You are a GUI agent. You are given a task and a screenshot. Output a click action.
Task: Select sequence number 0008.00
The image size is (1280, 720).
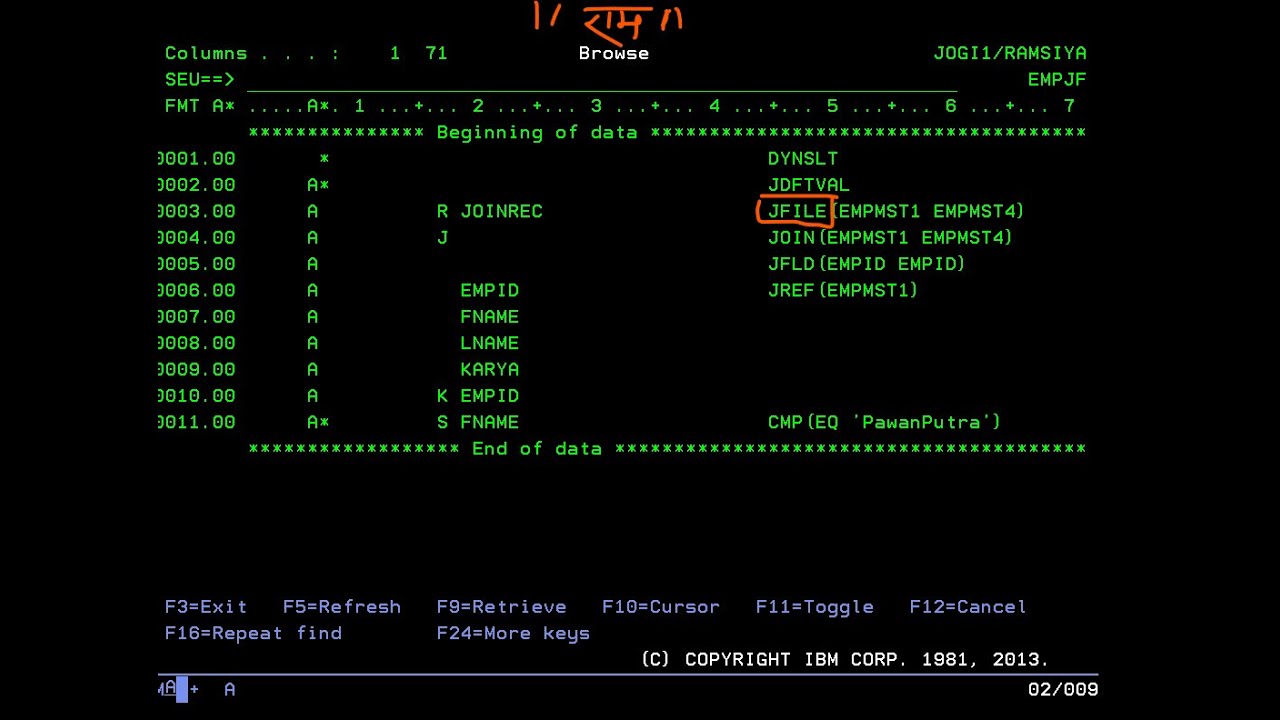197,343
